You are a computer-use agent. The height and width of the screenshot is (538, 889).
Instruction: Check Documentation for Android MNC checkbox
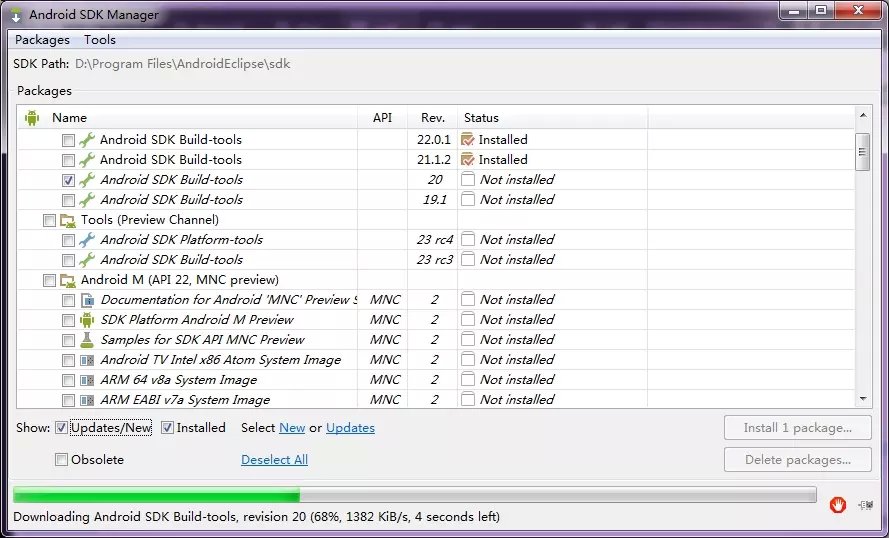point(68,300)
